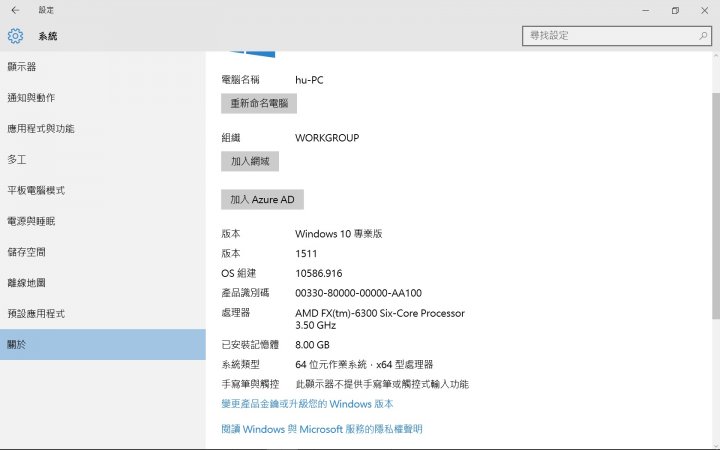The image size is (720, 450).
Task: Select 電源與睡眠 in the sidebar
Action: pyautogui.click(x=103, y=221)
